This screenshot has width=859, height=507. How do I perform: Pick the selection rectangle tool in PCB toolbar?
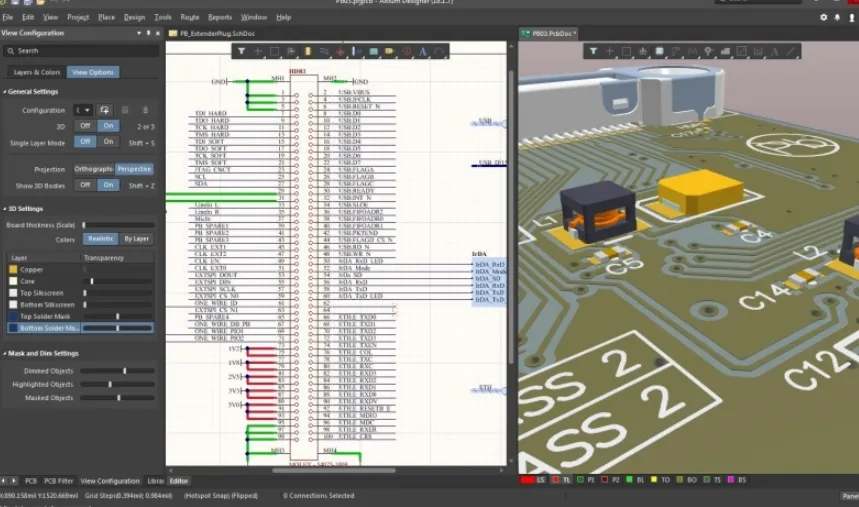pos(626,52)
